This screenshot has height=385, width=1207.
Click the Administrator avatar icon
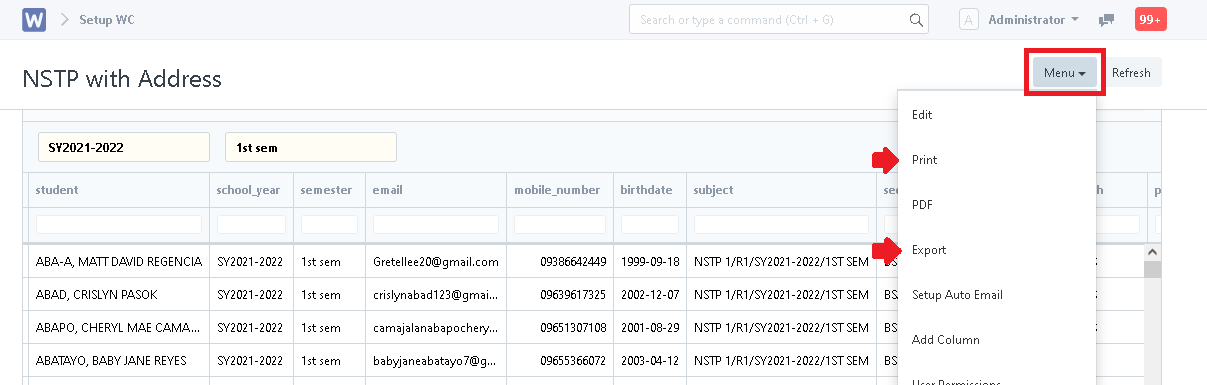click(968, 19)
